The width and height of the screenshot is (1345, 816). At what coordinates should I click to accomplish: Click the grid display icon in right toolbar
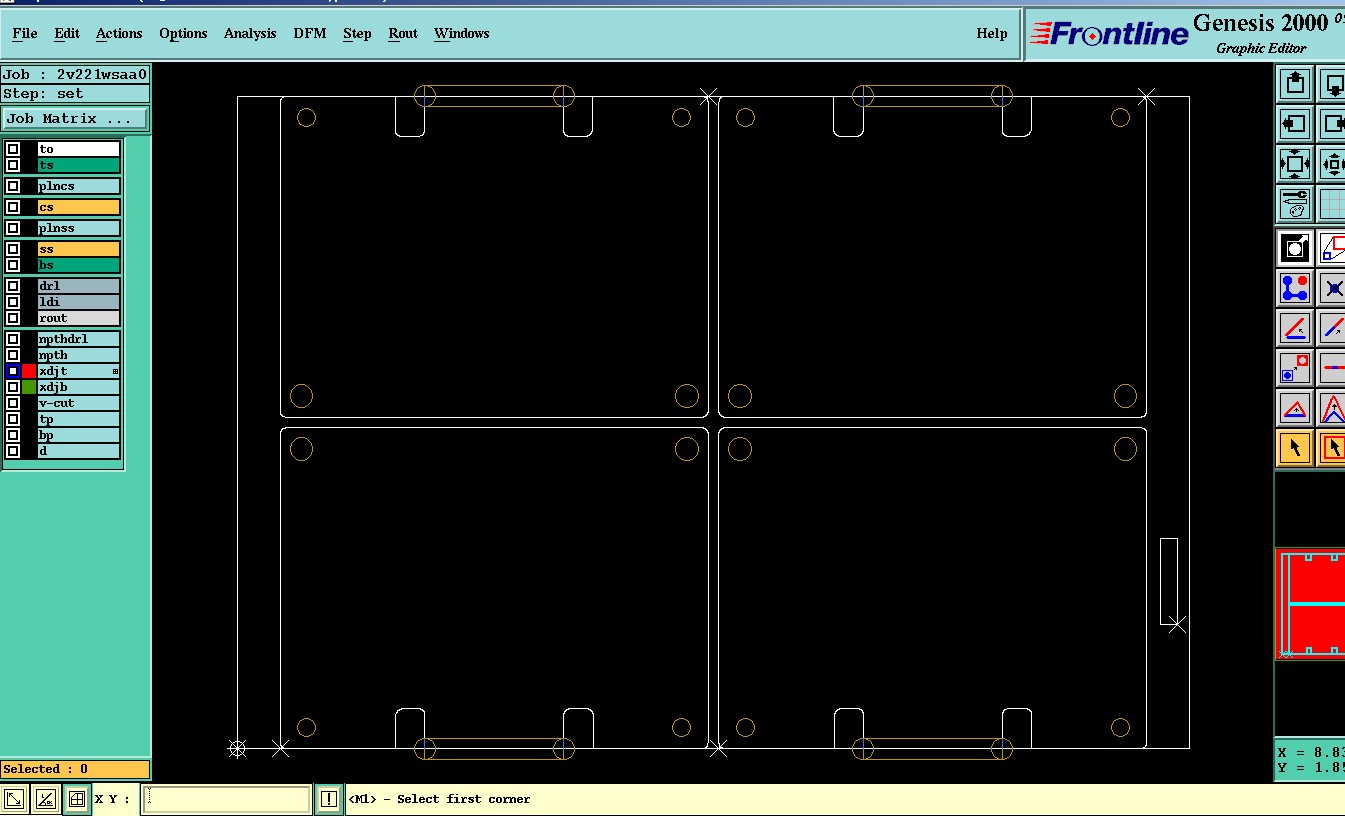(x=1332, y=204)
